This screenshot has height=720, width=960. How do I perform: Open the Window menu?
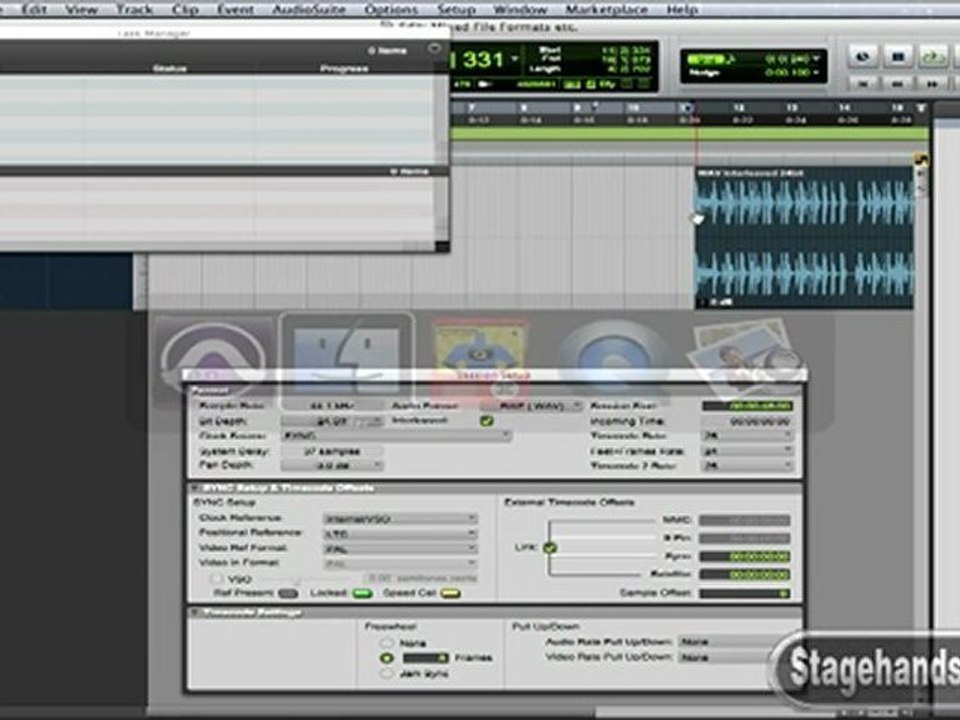point(520,9)
